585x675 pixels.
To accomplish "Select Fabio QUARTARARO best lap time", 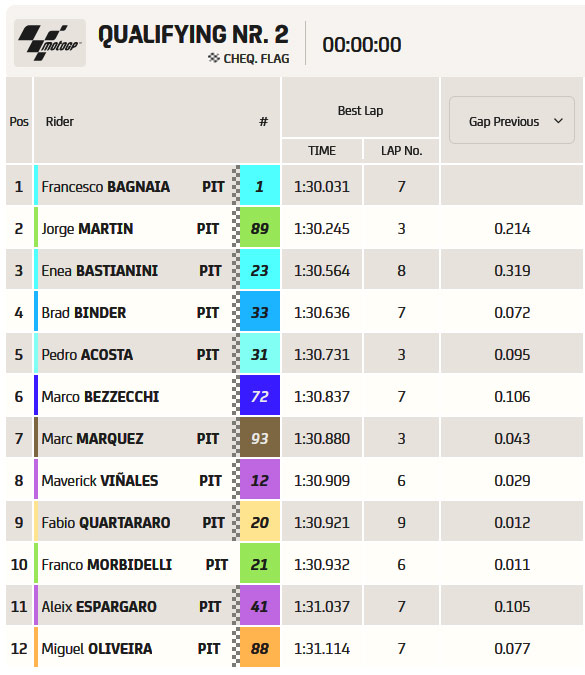I will pos(322,522).
